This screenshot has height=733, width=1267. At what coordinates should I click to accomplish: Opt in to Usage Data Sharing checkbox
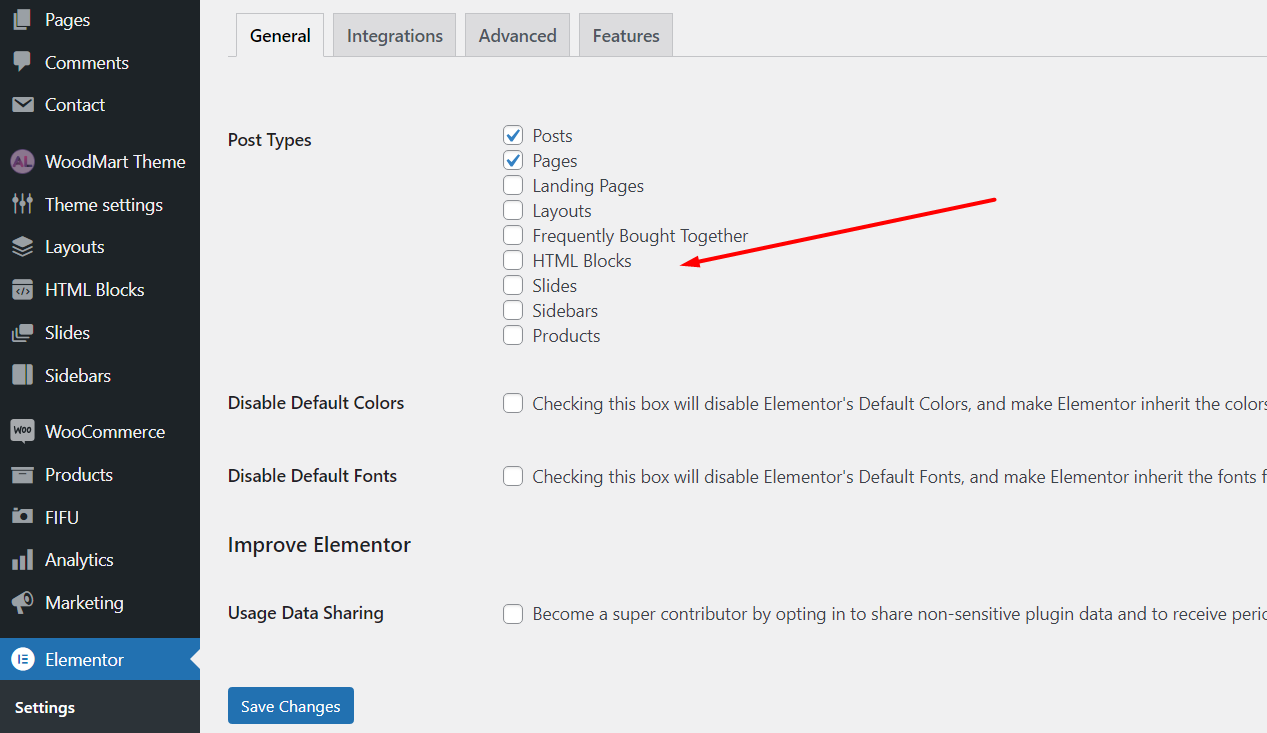coord(513,613)
